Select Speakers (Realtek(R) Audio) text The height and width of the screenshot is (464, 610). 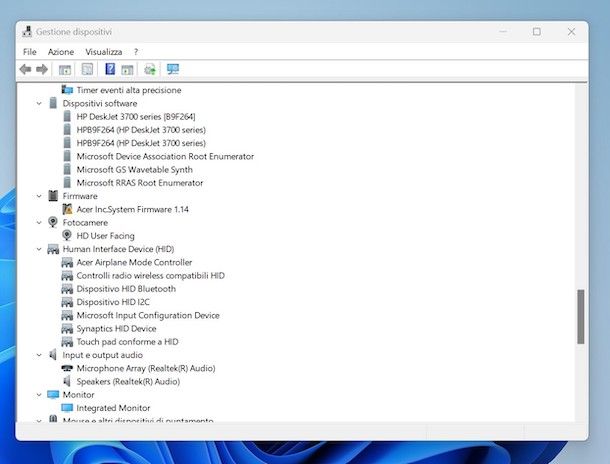[x=128, y=381]
